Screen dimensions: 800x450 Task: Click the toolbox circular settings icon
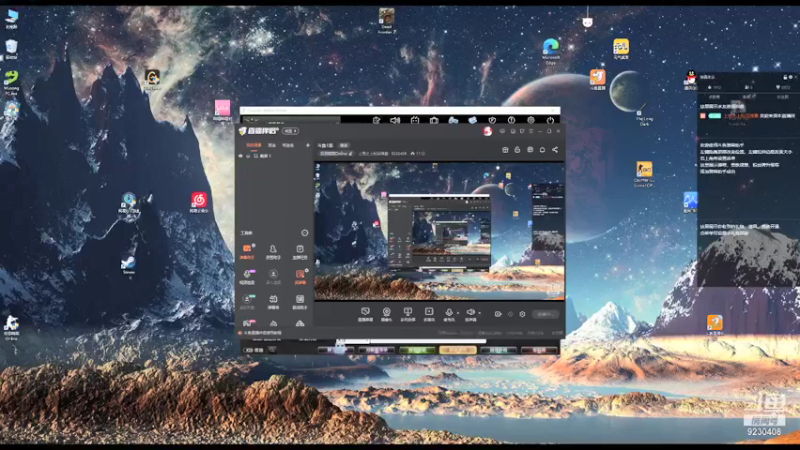click(x=305, y=233)
